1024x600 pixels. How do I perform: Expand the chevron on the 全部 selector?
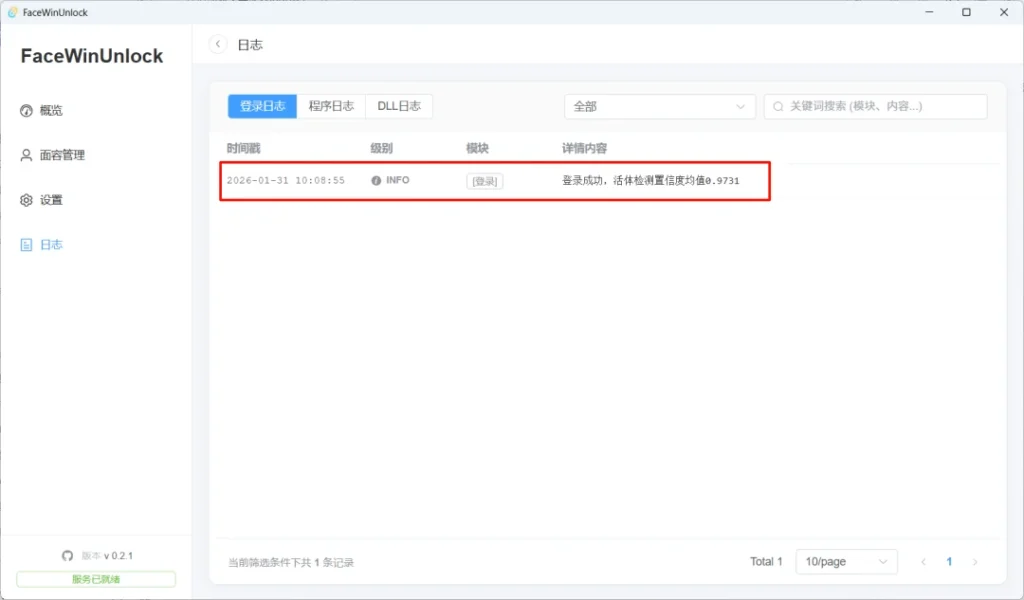click(x=740, y=106)
